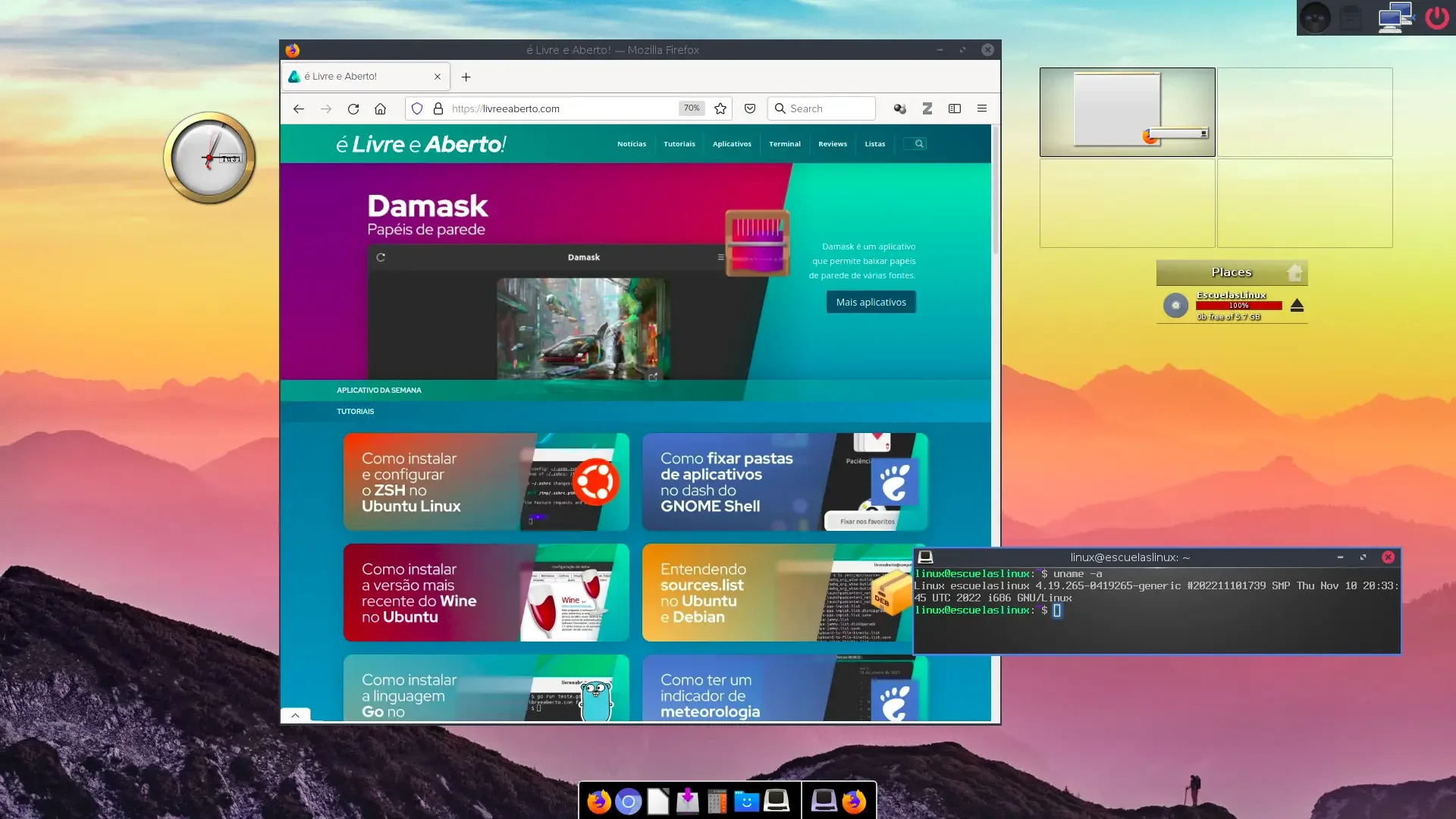
Task: Click the 'Mais aplicativos' button
Action: click(x=871, y=303)
